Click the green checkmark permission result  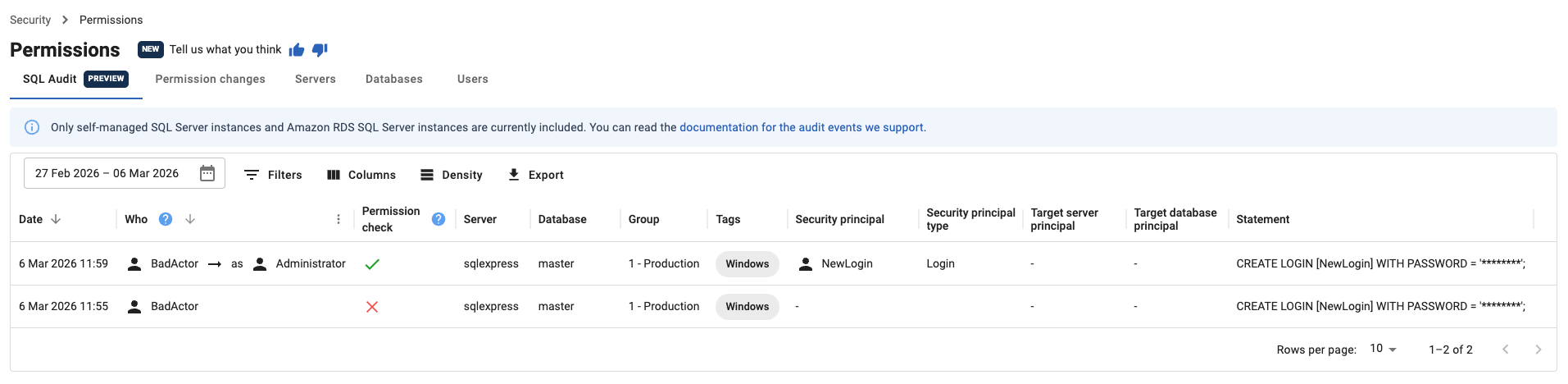click(372, 264)
